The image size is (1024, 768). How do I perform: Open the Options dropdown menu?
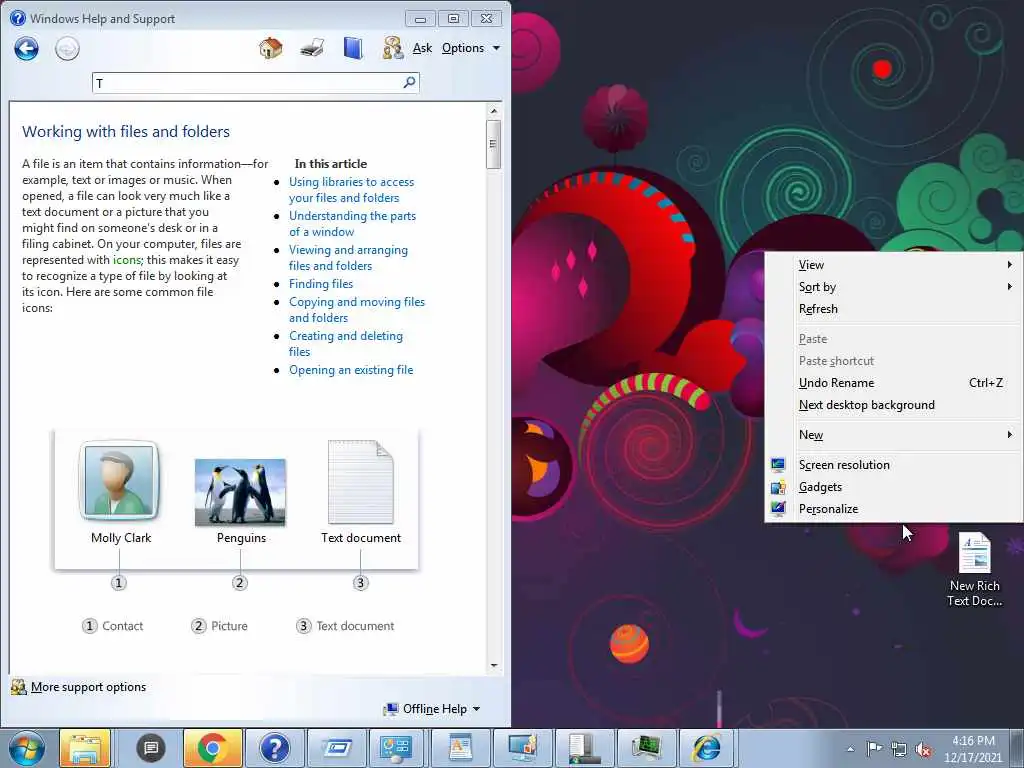[470, 48]
